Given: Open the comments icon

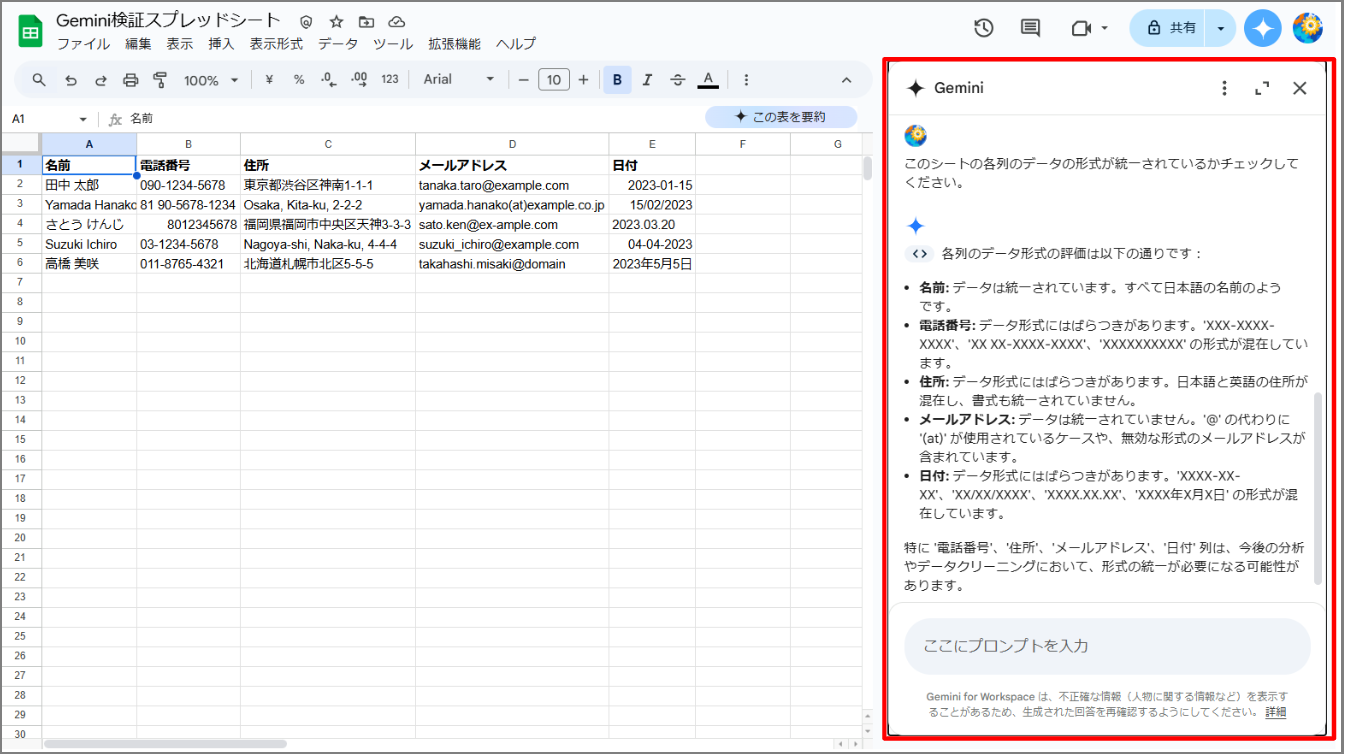Looking at the screenshot, I should coord(1030,28).
